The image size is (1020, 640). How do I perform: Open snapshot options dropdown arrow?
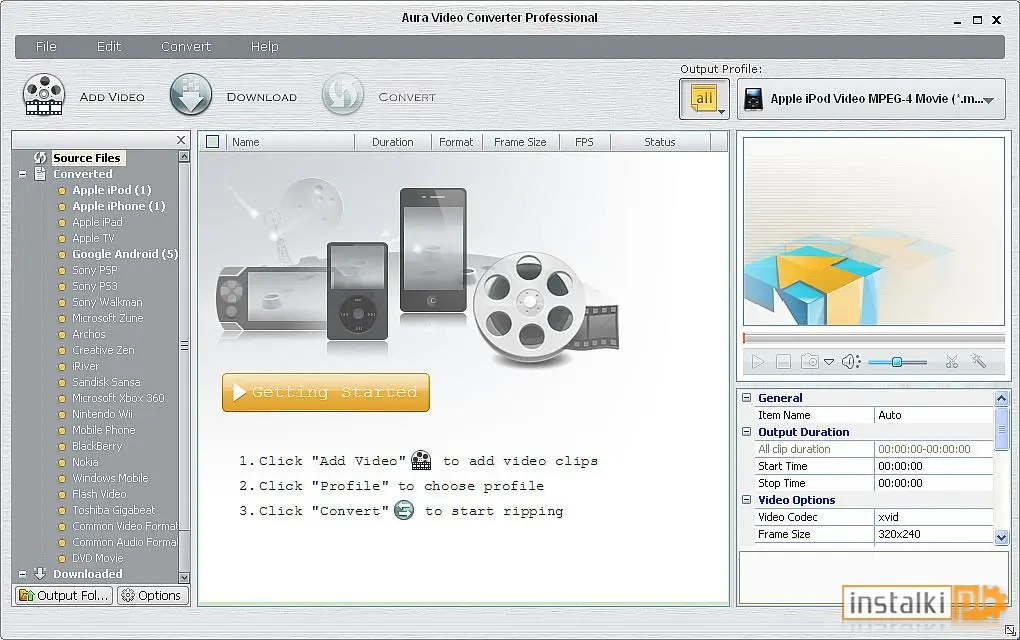tap(829, 362)
